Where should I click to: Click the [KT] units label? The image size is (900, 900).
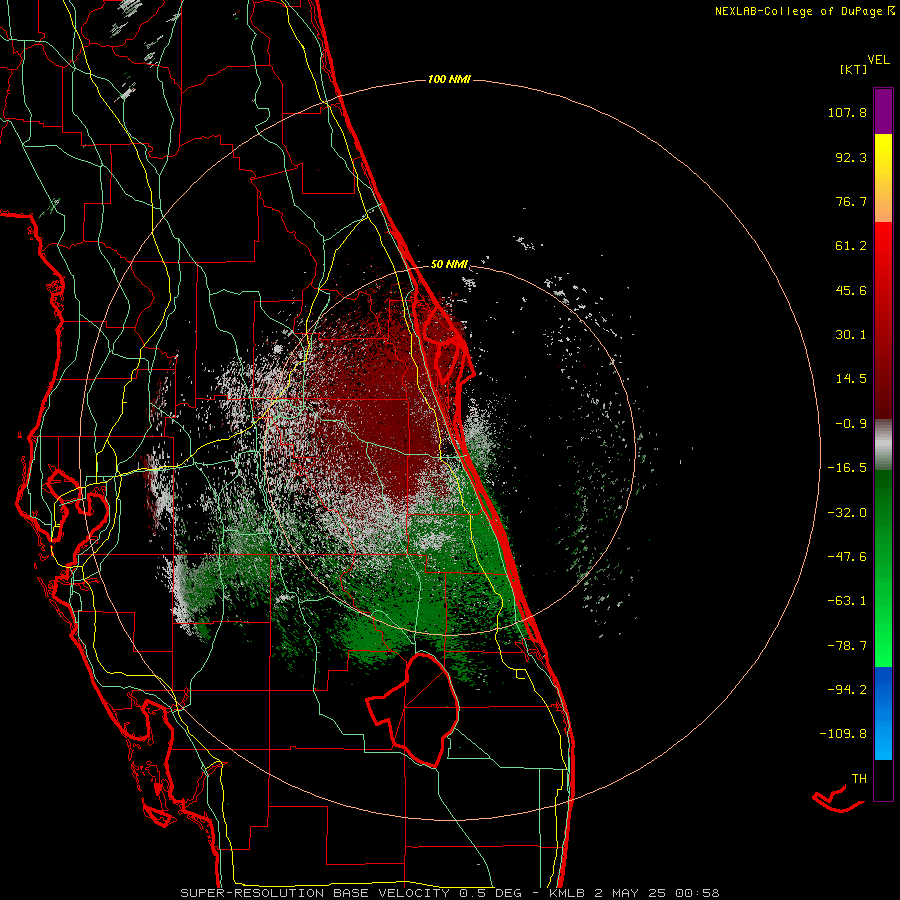[x=853, y=69]
